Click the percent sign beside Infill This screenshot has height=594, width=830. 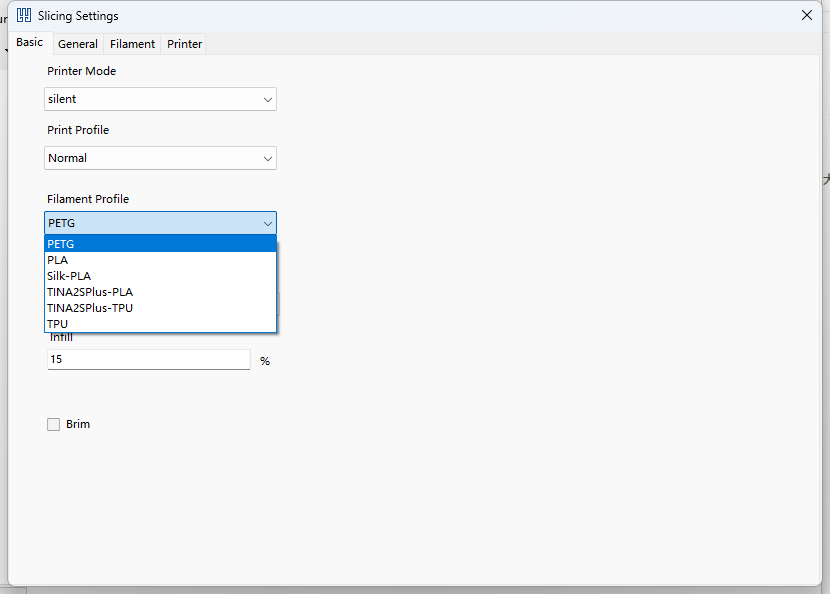pos(265,361)
